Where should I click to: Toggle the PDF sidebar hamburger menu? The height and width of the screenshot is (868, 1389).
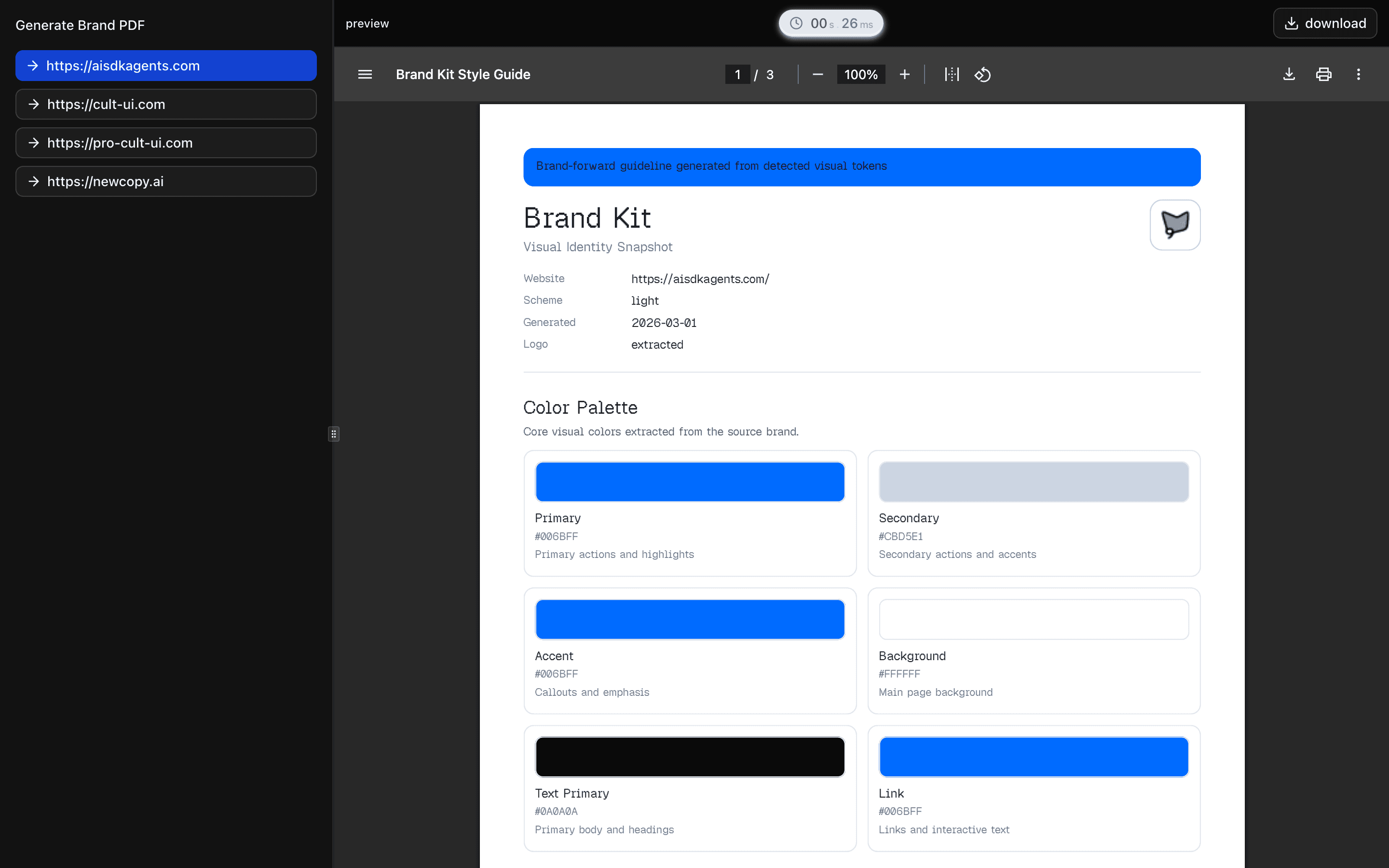pos(365,75)
